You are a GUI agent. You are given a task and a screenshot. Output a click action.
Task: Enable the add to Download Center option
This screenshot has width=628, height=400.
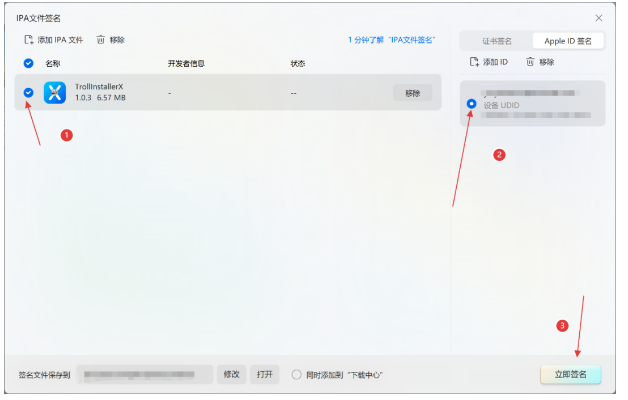[x=297, y=375]
